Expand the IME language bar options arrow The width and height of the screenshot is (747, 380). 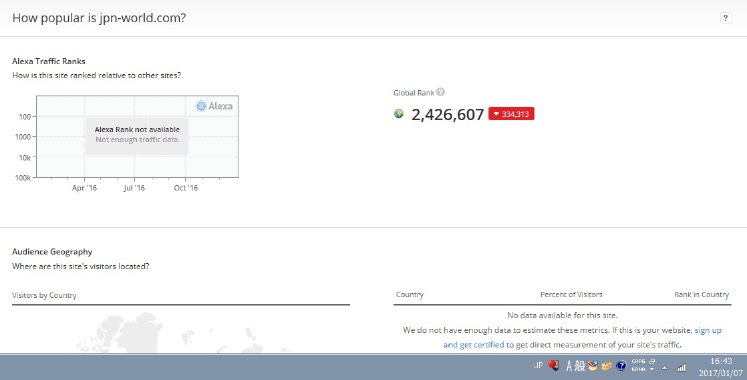[x=652, y=369]
